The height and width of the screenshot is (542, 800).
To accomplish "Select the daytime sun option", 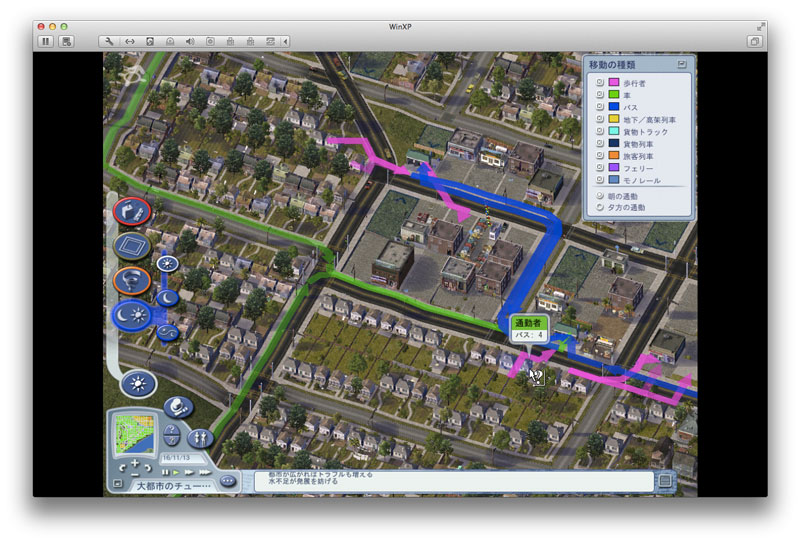I will pos(167,264).
